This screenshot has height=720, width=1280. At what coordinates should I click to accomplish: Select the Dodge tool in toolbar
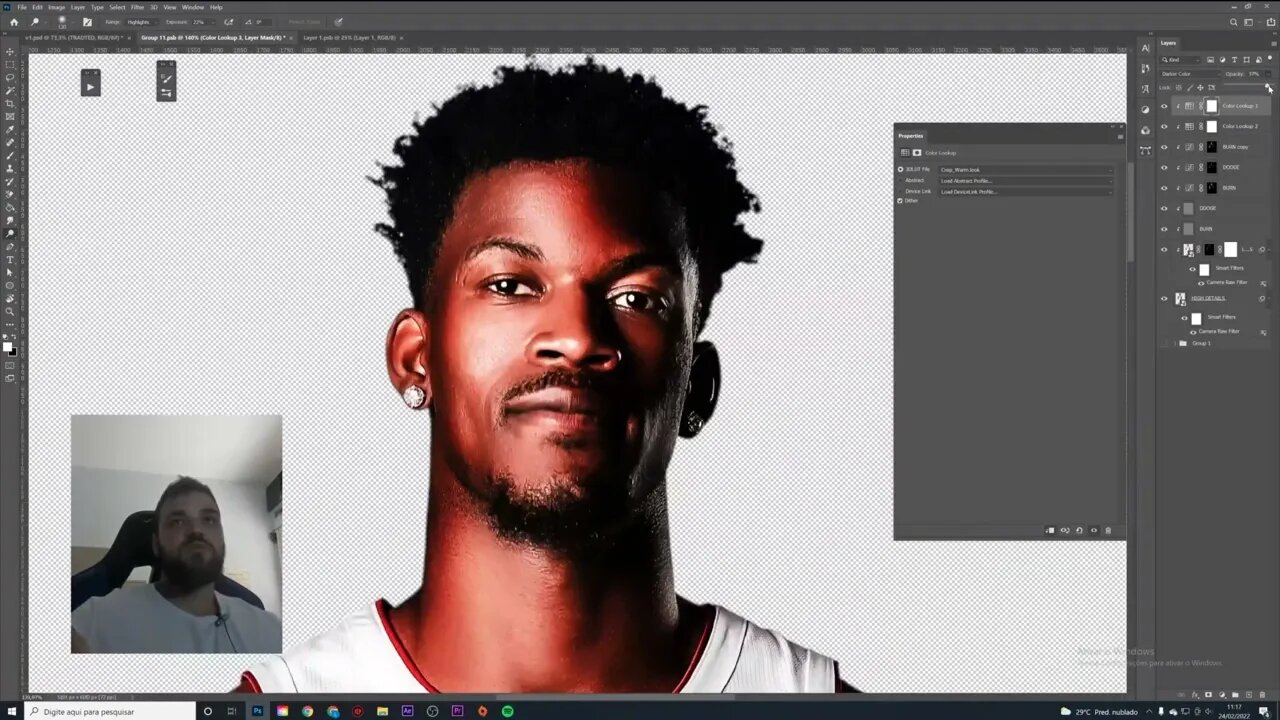click(10, 233)
